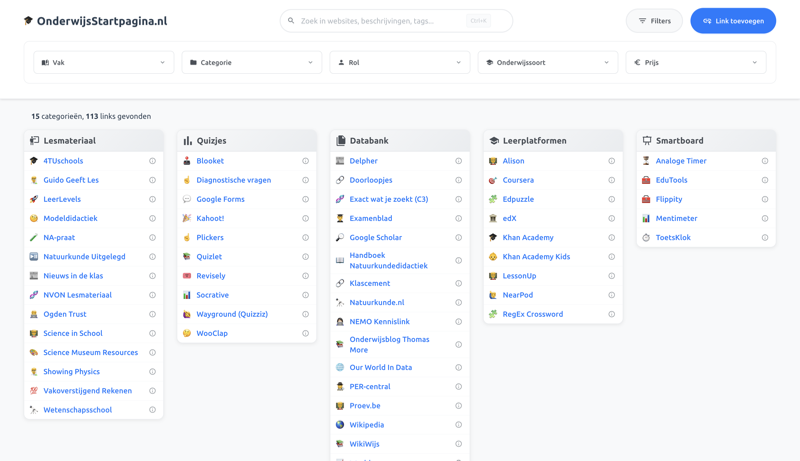The height and width of the screenshot is (461, 800).
Task: Toggle the Filters button
Action: click(654, 21)
